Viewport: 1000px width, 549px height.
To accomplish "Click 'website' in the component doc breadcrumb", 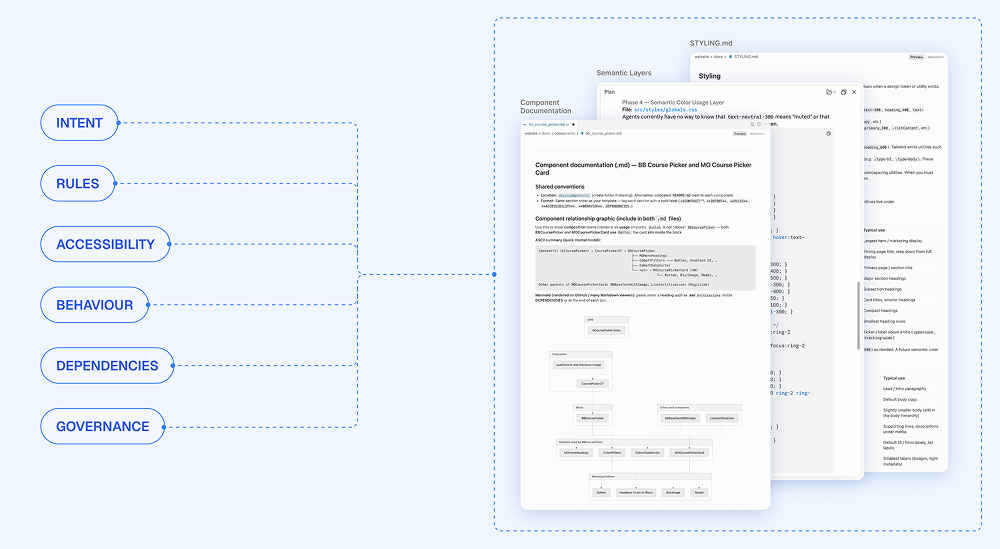I will 531,133.
